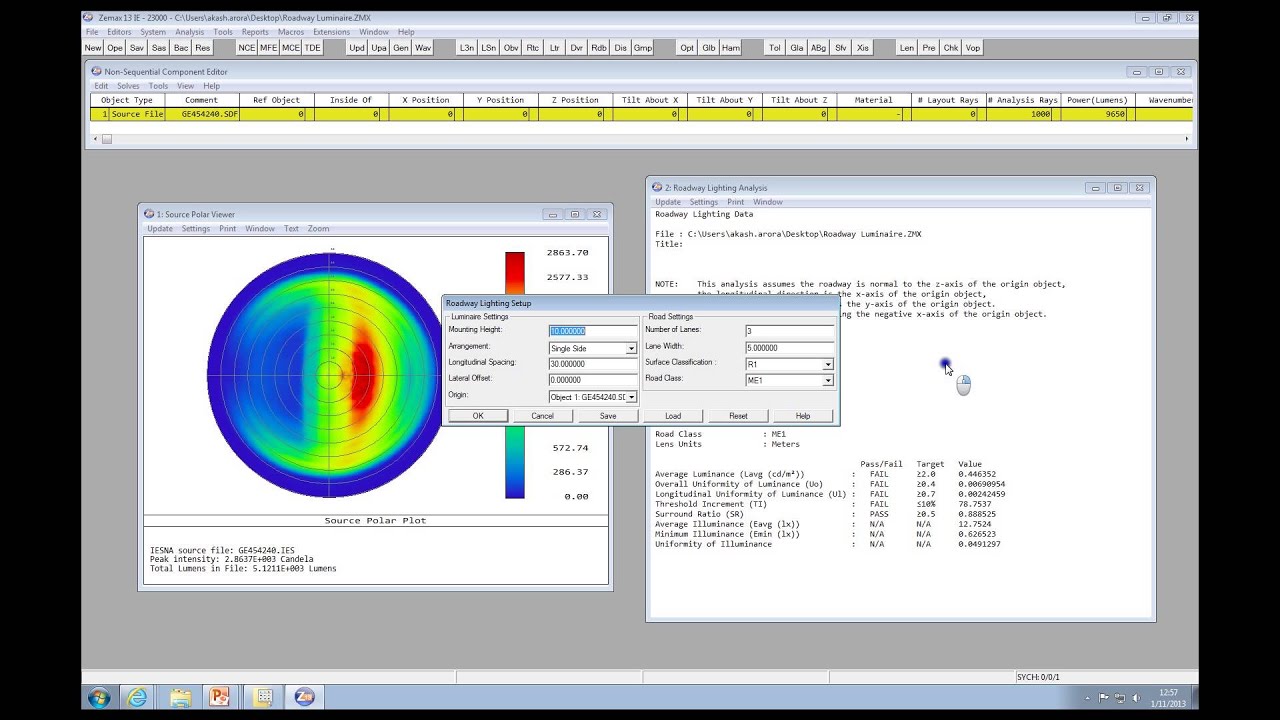Click OK in Roadway Lighting Setup

478,416
